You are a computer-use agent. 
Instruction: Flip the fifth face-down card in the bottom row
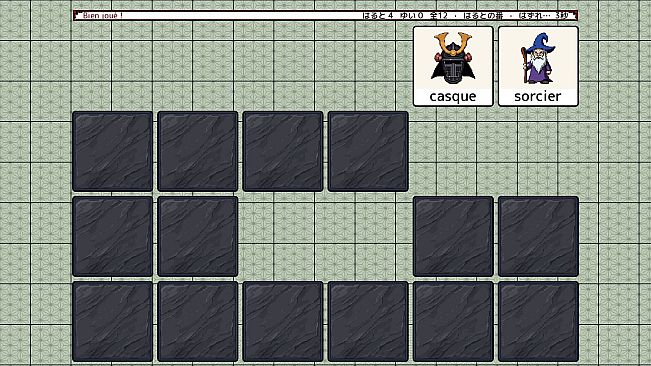pyautogui.click(x=453, y=322)
